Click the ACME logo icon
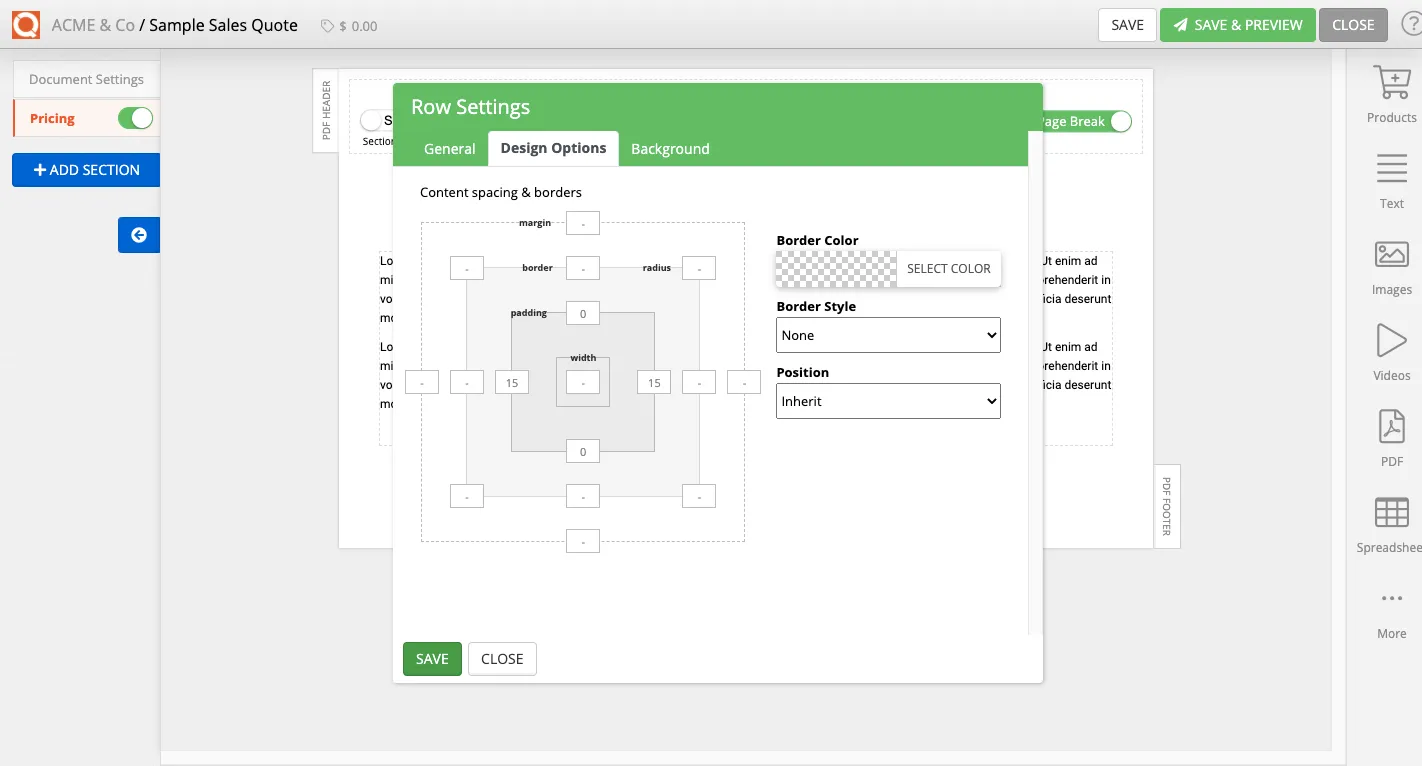This screenshot has width=1422, height=766. pyautogui.click(x=24, y=24)
